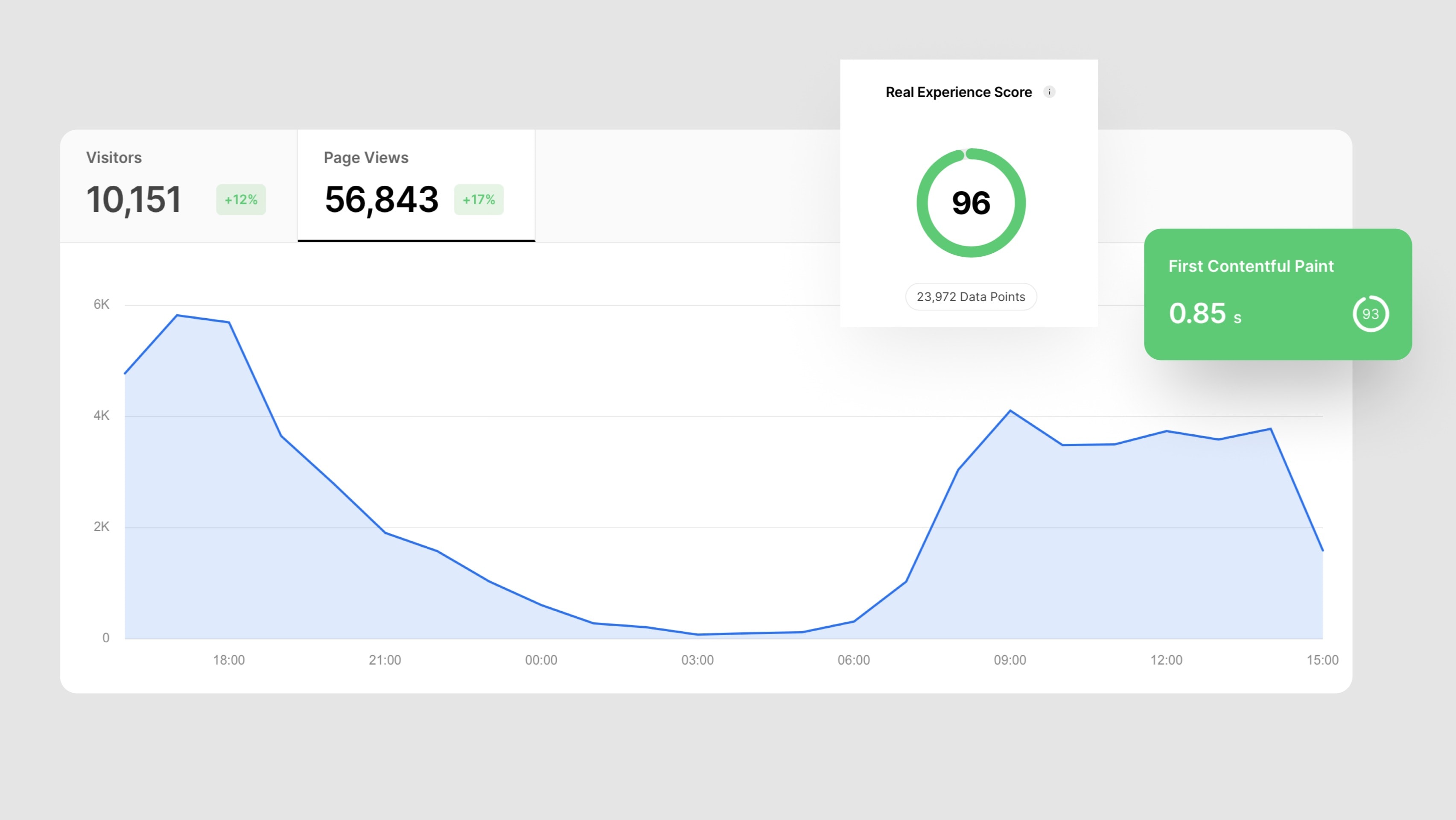Screen dimensions: 1456x820
Task: Click the 23,972 Data Points pill
Action: coord(971,297)
